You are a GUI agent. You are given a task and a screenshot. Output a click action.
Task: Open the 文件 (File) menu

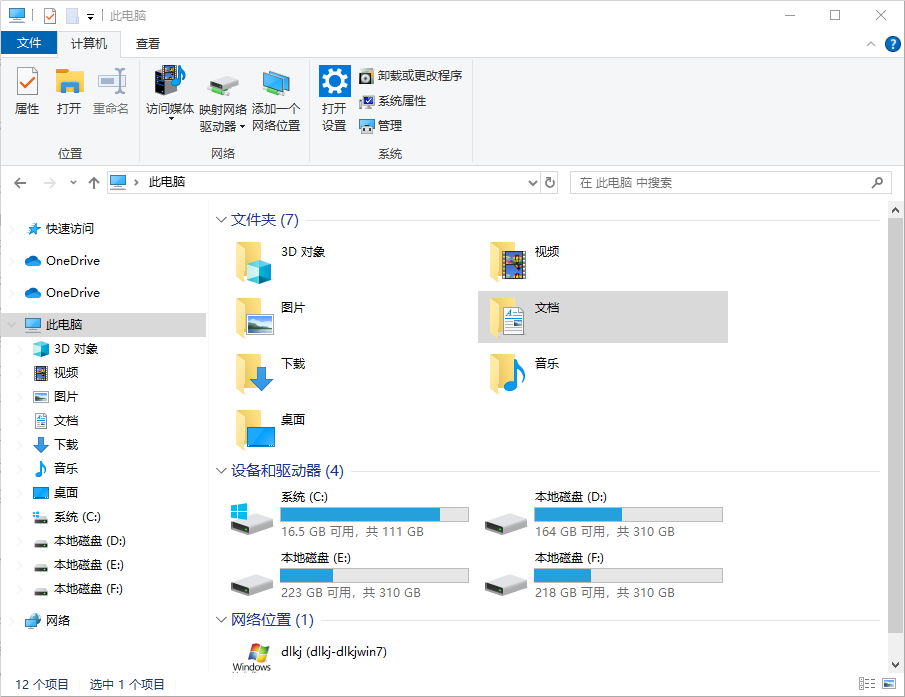coord(30,43)
